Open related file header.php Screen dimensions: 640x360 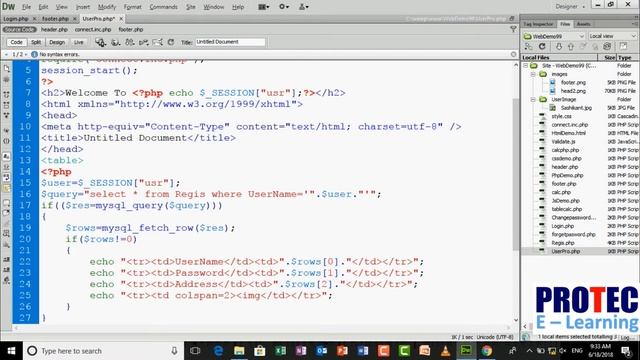(54, 29)
